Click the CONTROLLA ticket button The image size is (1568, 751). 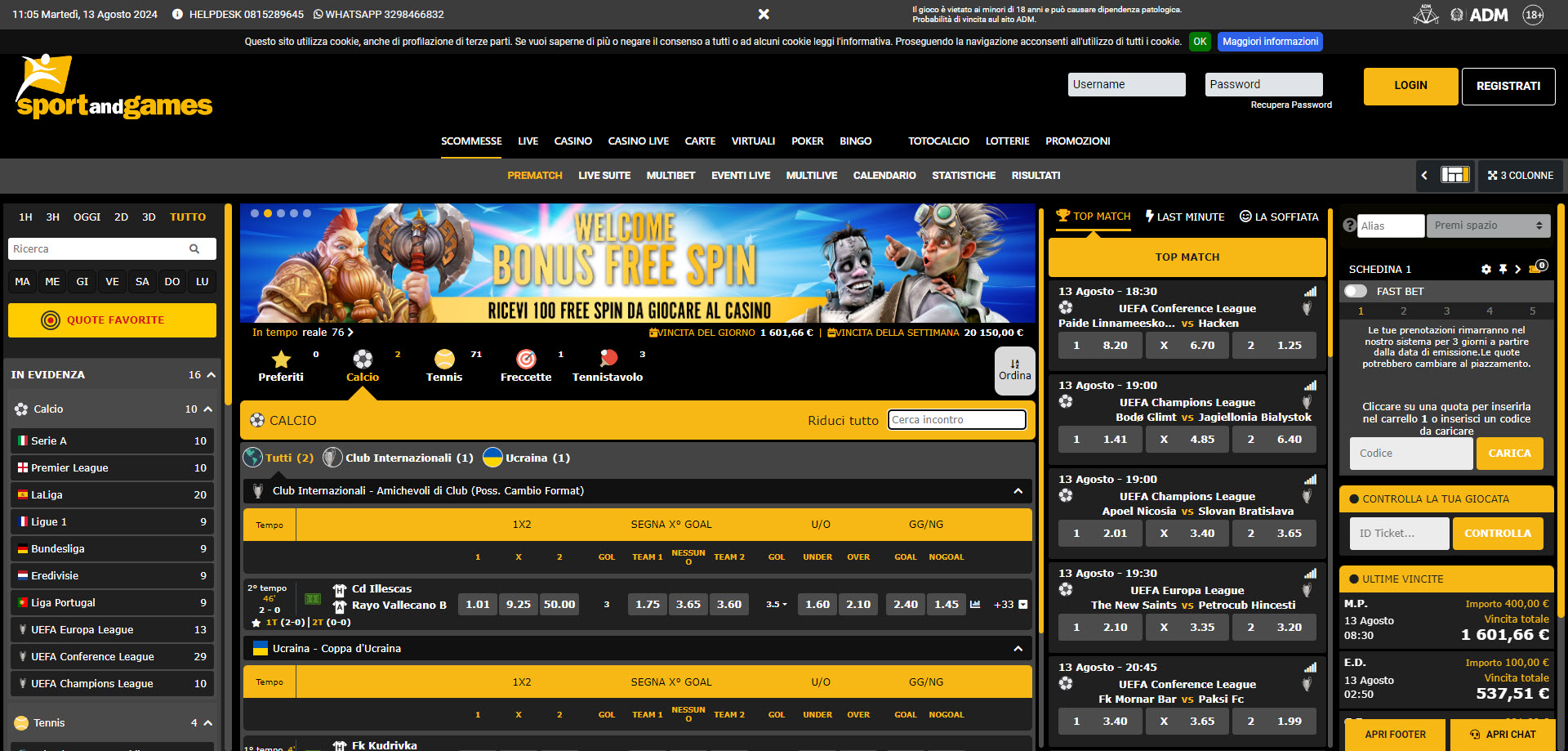pyautogui.click(x=1498, y=533)
